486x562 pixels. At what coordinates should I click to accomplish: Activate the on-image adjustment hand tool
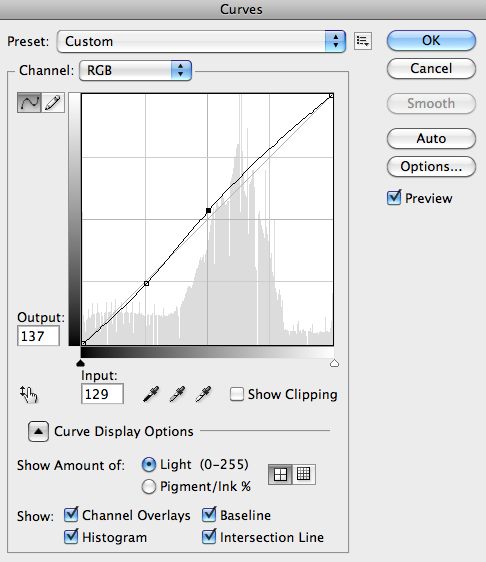28,394
